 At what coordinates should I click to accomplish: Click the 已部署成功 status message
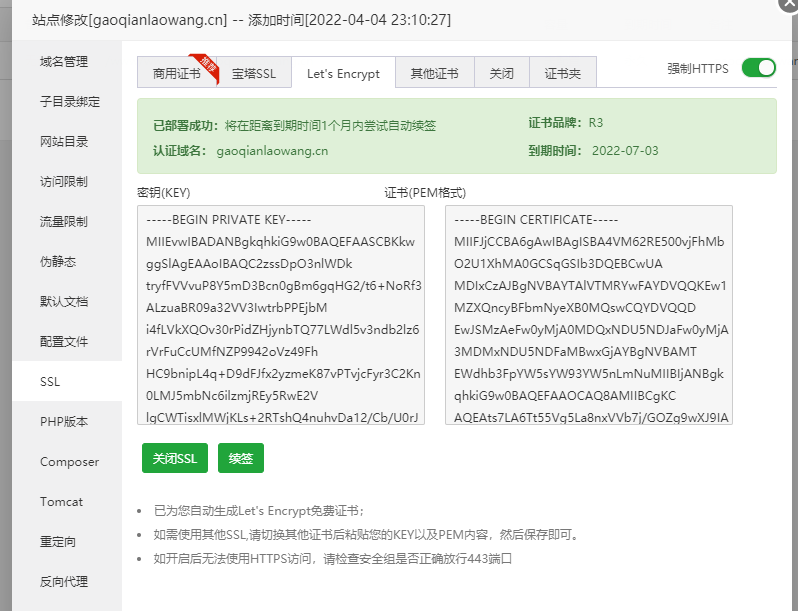point(295,126)
